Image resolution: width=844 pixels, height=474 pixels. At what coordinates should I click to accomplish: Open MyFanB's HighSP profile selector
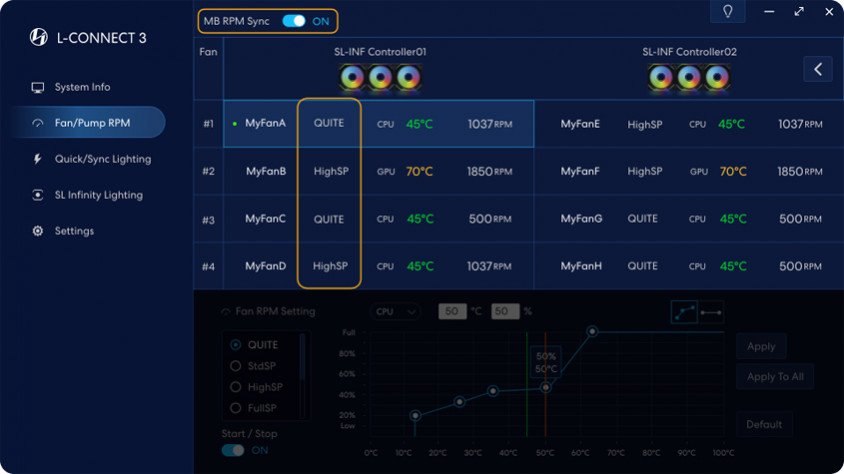330,171
